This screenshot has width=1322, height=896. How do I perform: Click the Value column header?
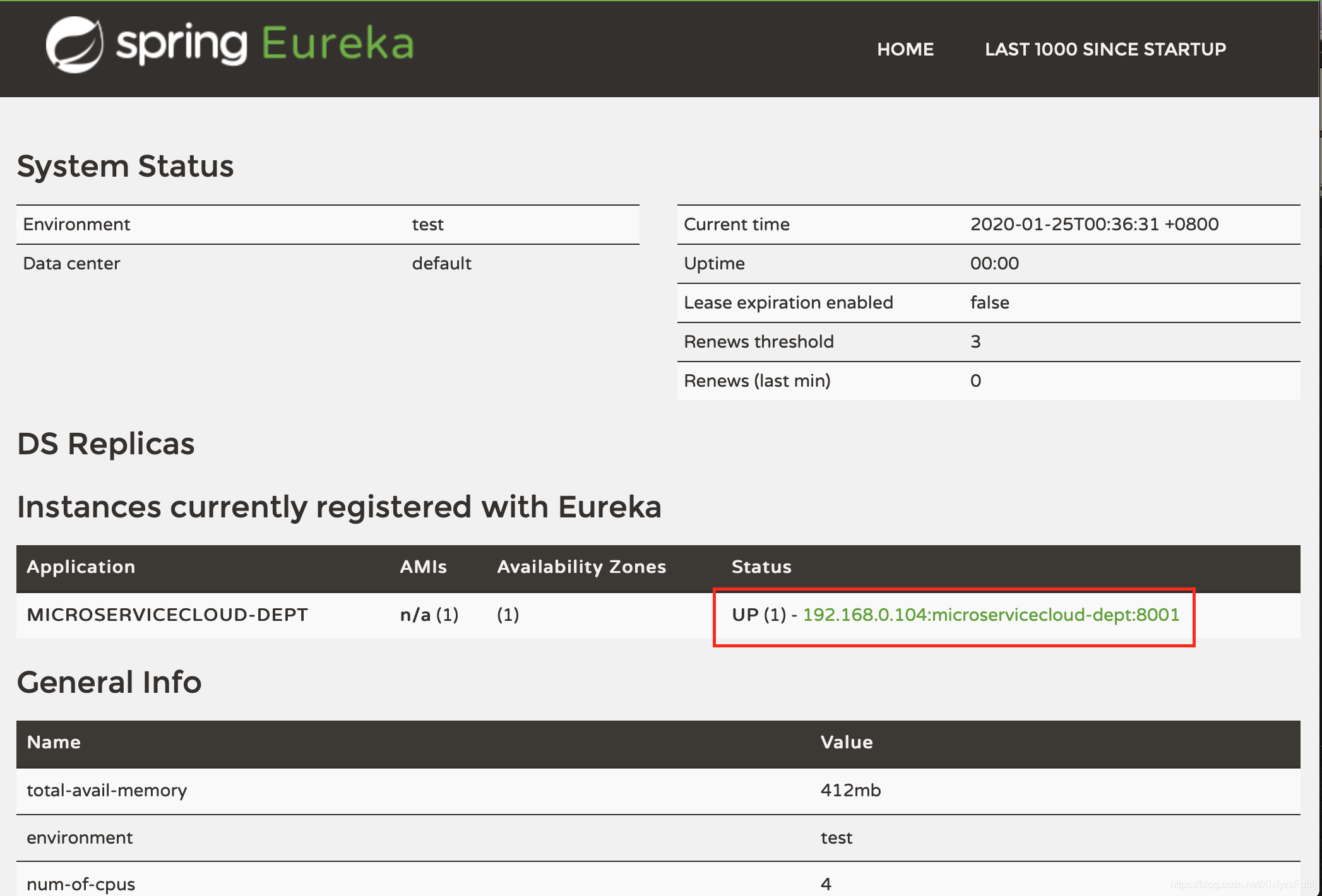click(x=847, y=743)
